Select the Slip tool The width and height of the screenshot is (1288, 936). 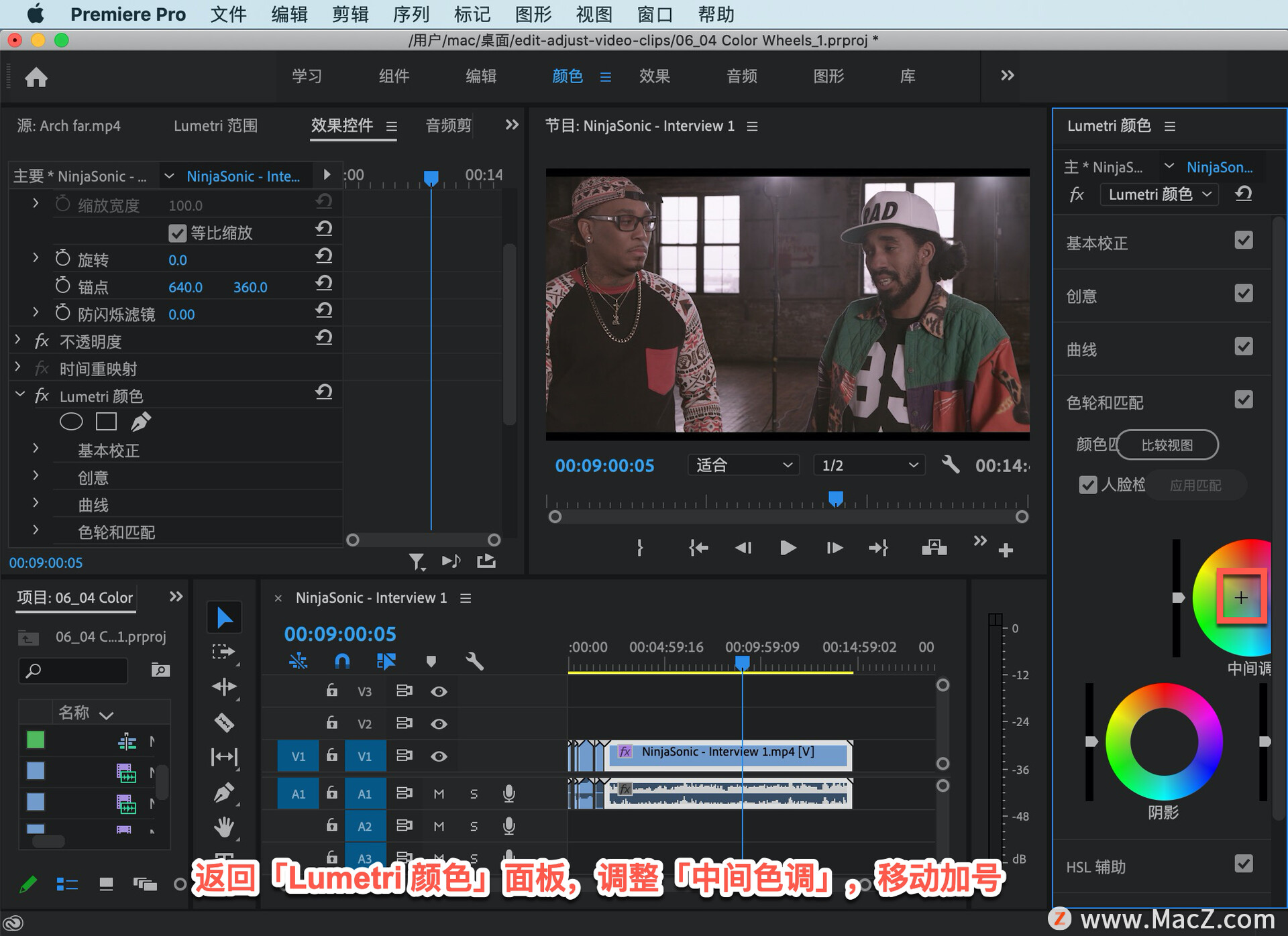tap(224, 757)
